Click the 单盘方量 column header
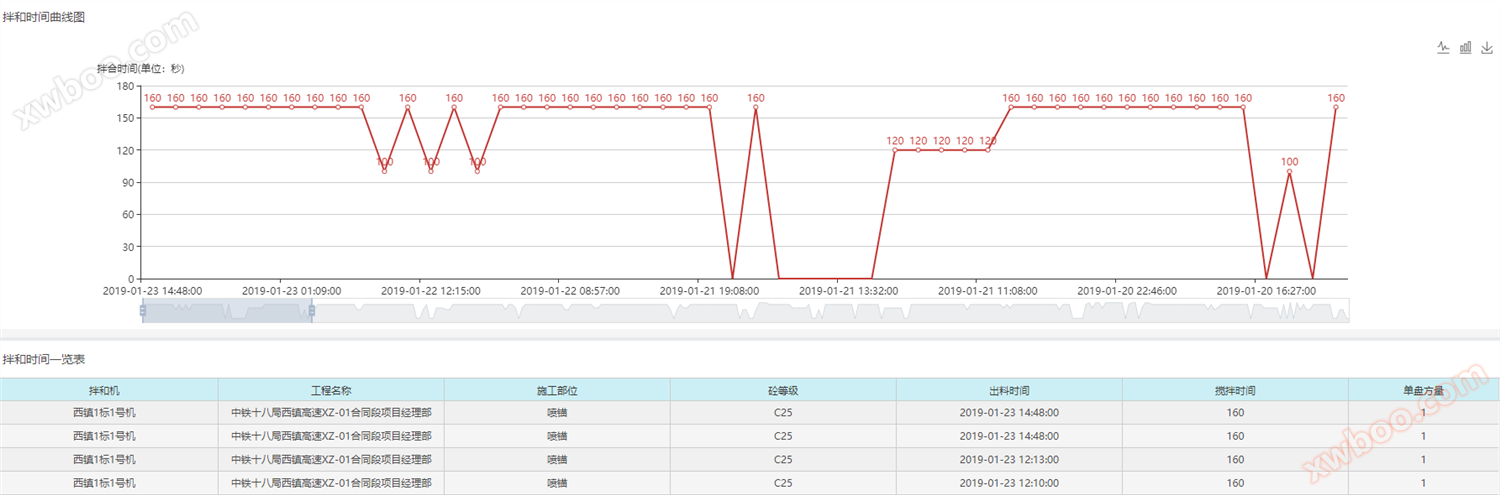Viewport: 1500px width, 495px height. pyautogui.click(x=1423, y=390)
